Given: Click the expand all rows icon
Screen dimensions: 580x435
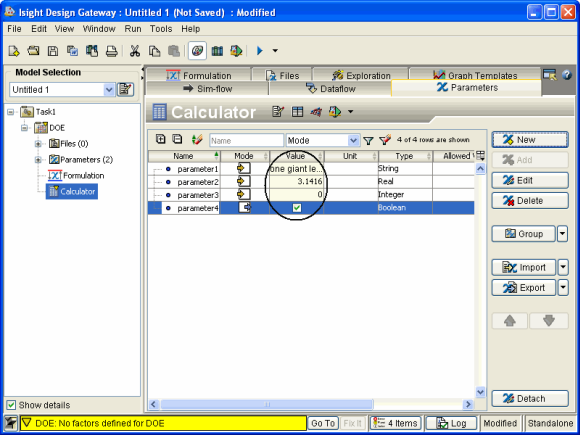Looking at the screenshot, I should [161, 139].
